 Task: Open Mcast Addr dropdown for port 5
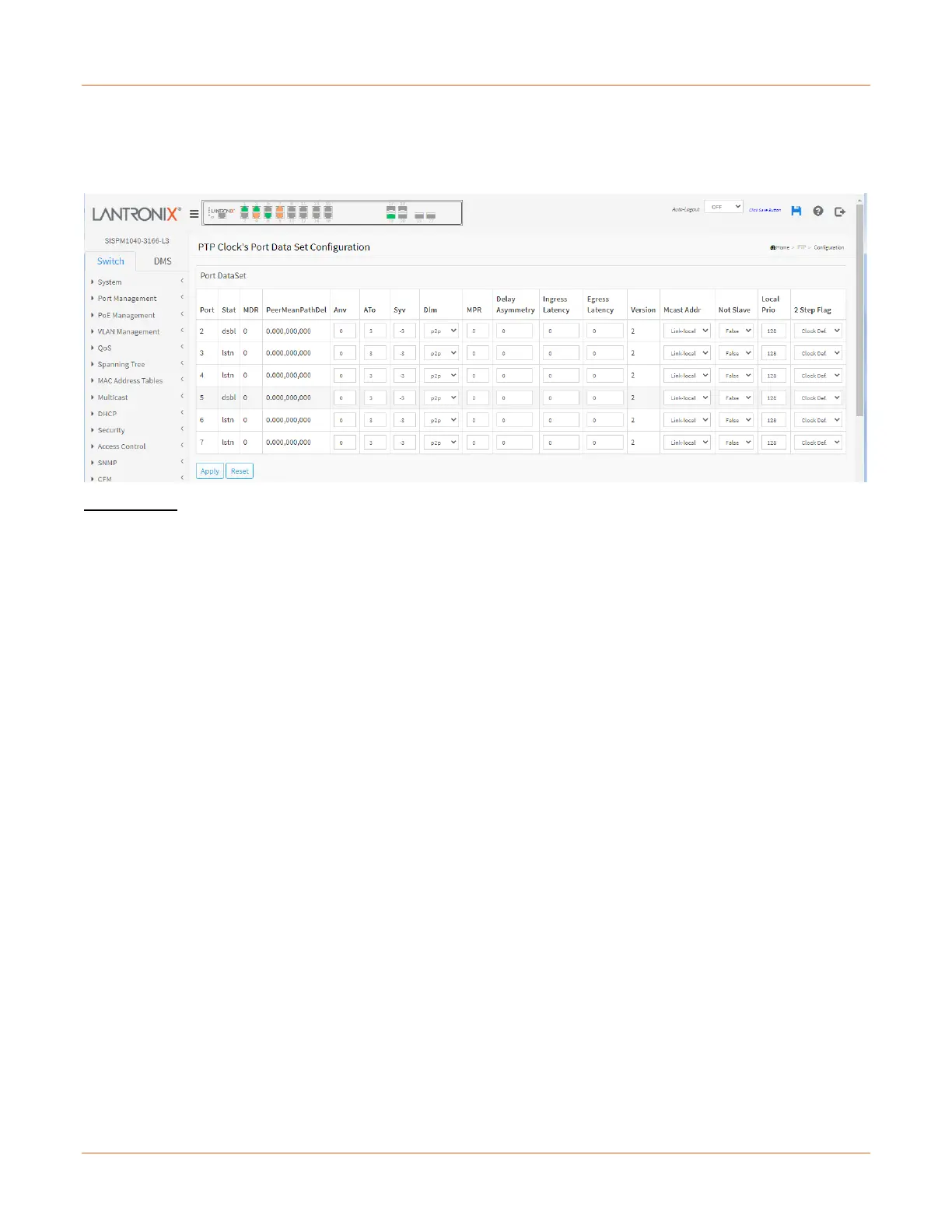coord(687,397)
